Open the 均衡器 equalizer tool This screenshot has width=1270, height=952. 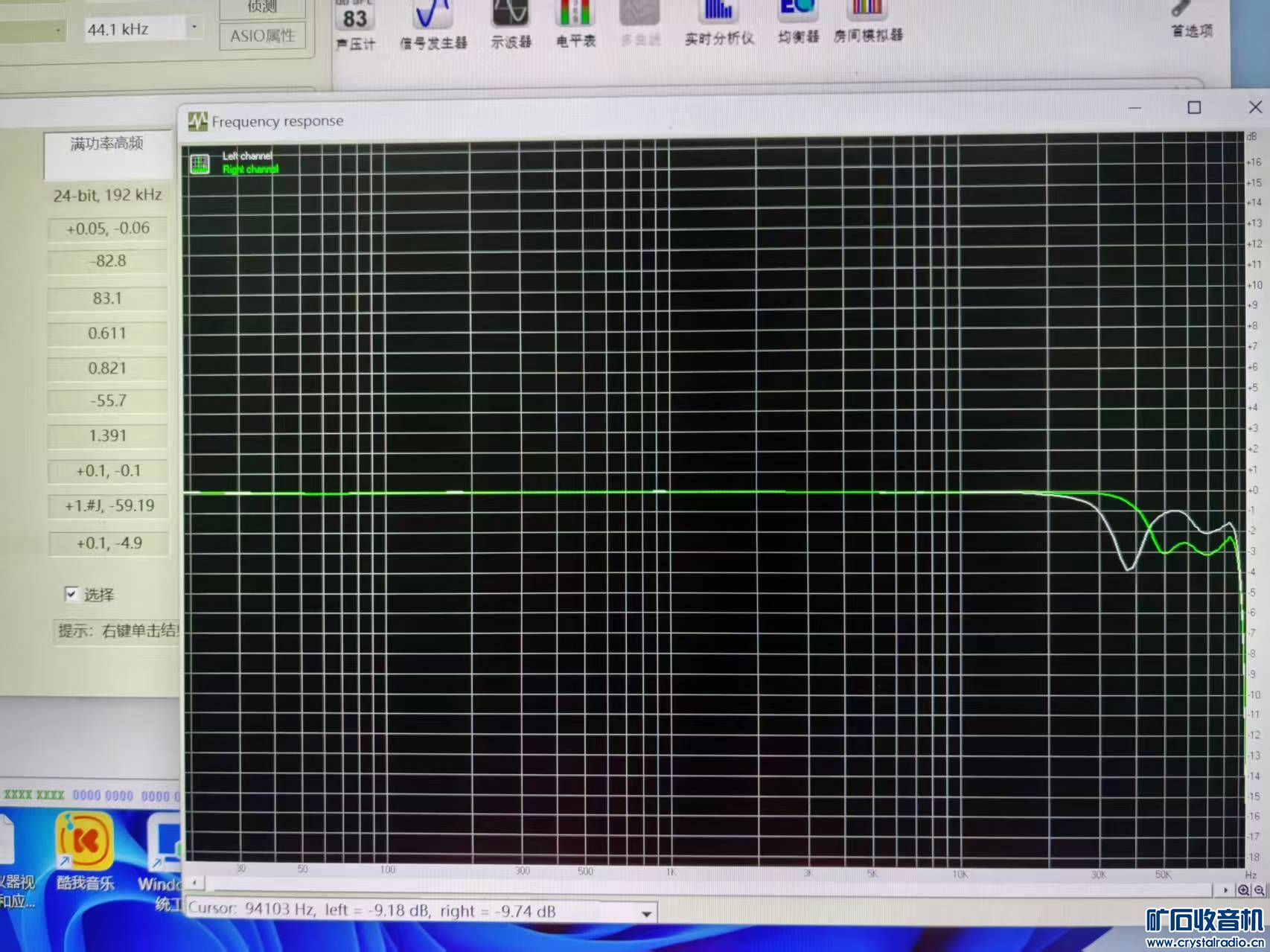pos(798,21)
